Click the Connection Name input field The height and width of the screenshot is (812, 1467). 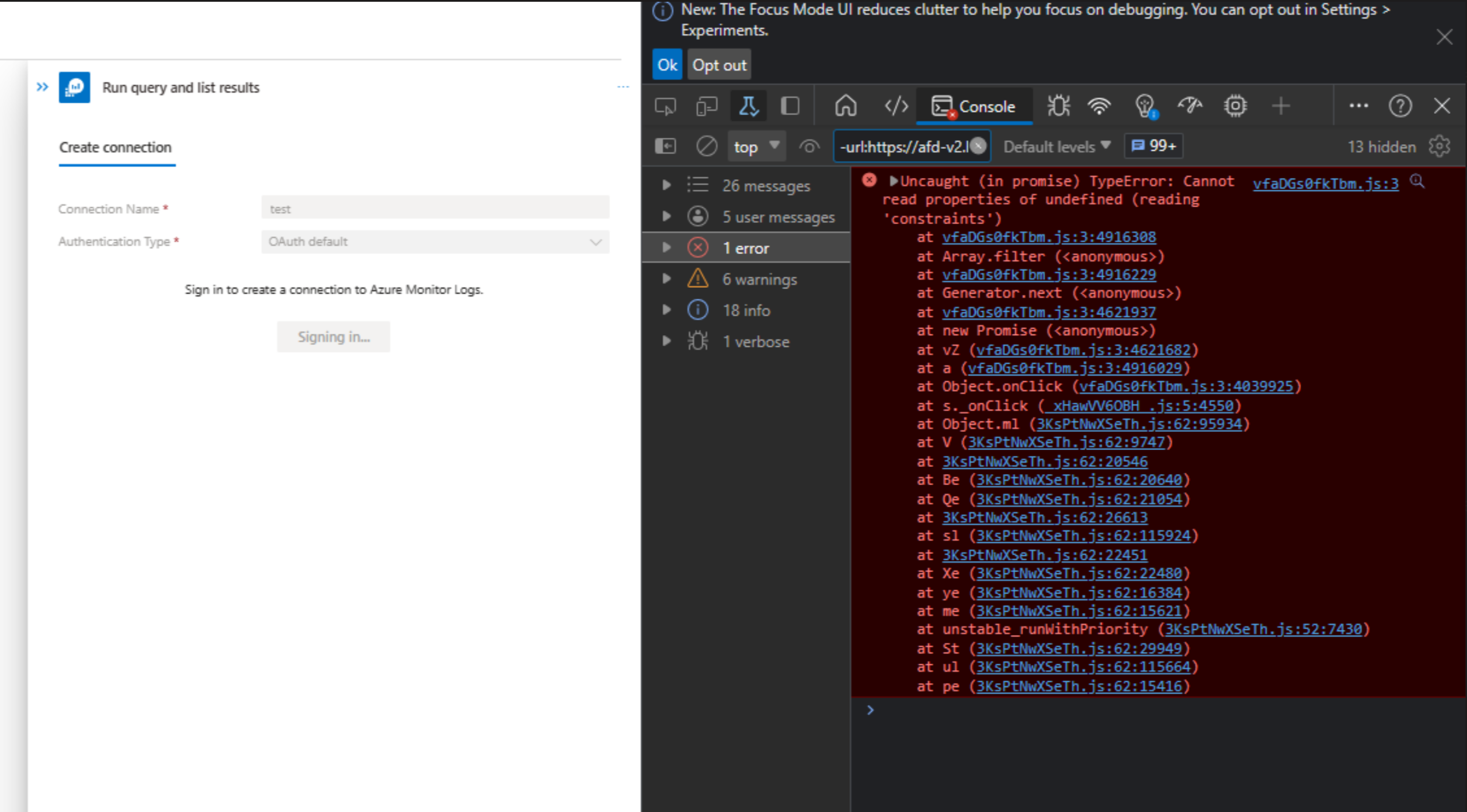coord(434,208)
